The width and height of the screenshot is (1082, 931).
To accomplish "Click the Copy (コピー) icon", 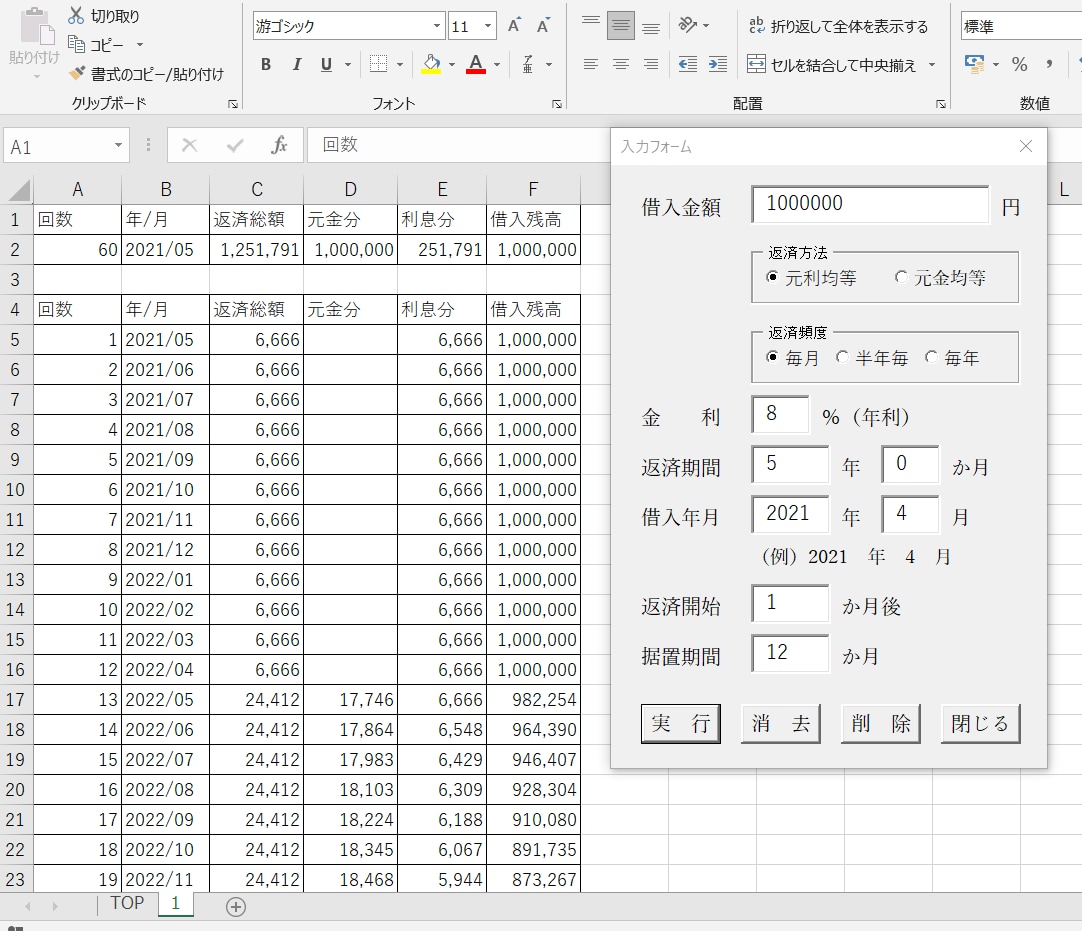I will click(76, 45).
